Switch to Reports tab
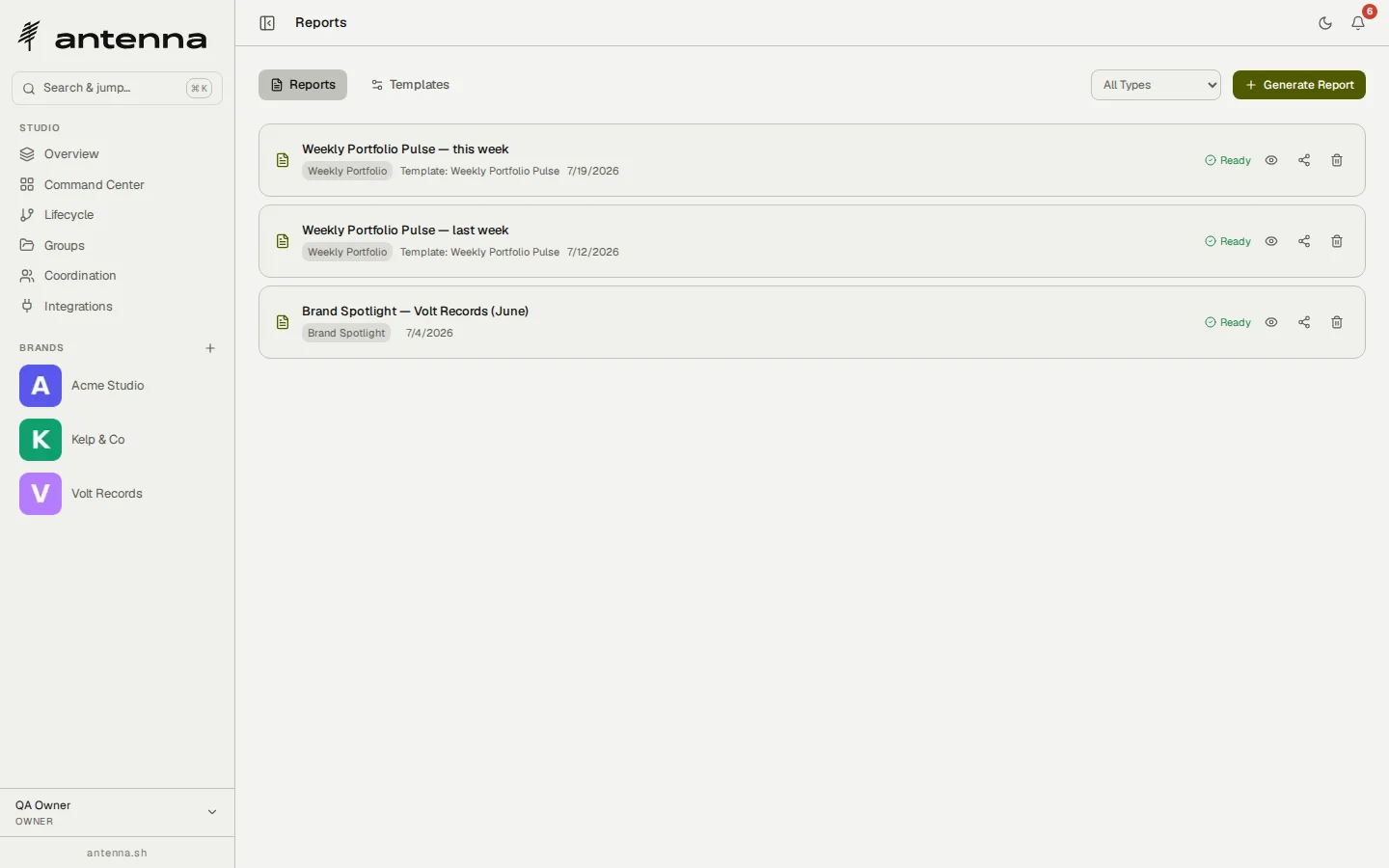Image resolution: width=1389 pixels, height=868 pixels. 303,85
